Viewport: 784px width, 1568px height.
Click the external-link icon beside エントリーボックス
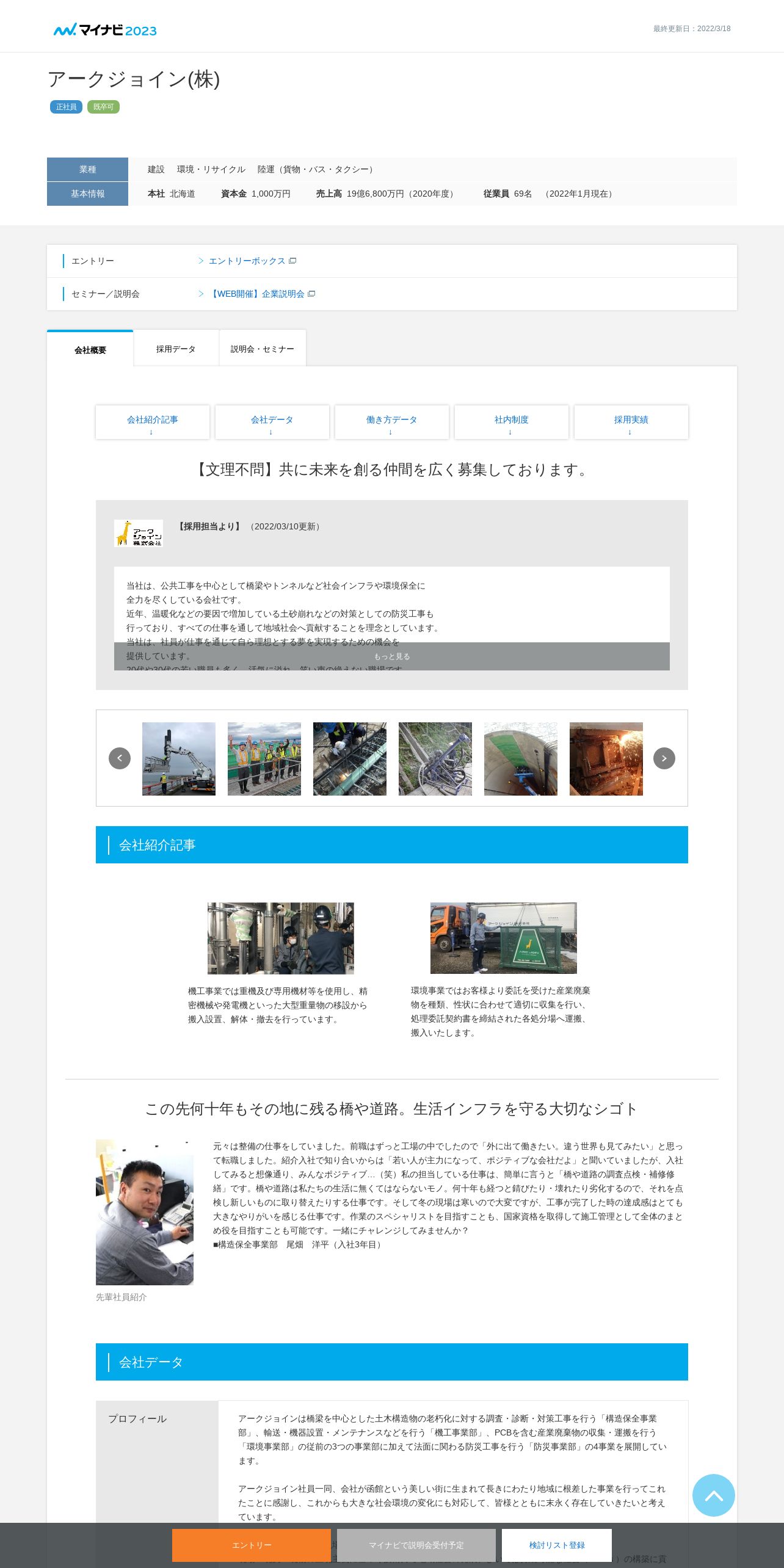(292, 261)
